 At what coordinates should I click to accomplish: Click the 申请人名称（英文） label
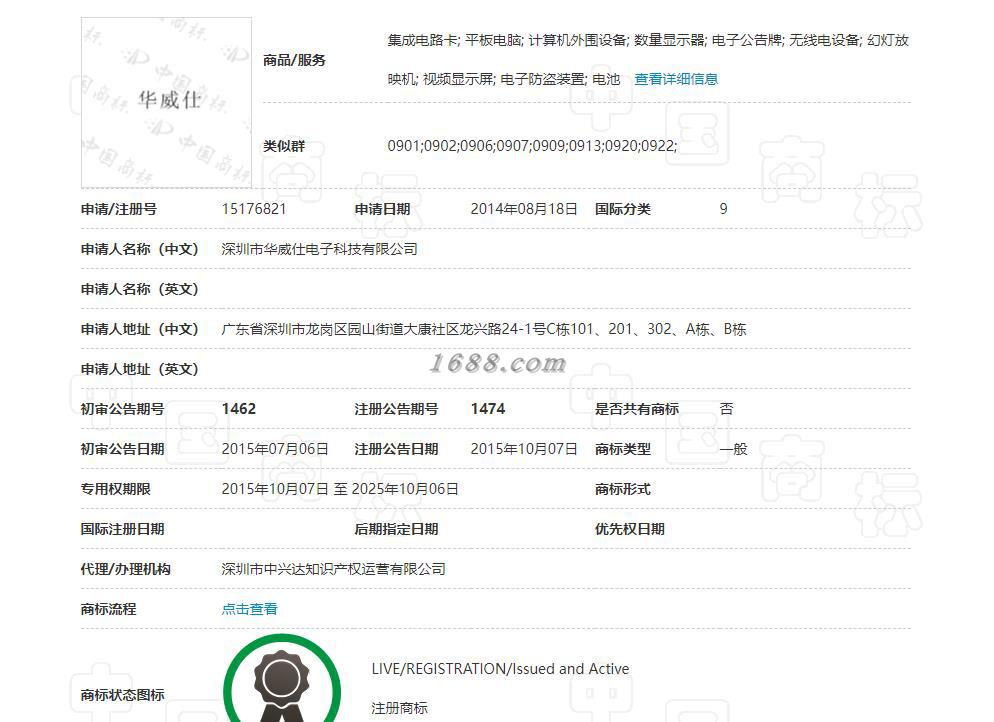[x=139, y=289]
